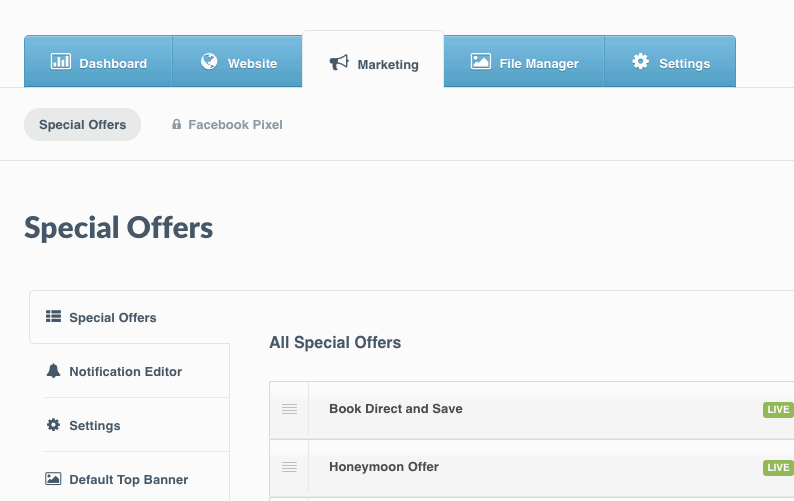Switch to the Website tab
Image resolution: width=794 pixels, height=501 pixels.
tap(237, 61)
